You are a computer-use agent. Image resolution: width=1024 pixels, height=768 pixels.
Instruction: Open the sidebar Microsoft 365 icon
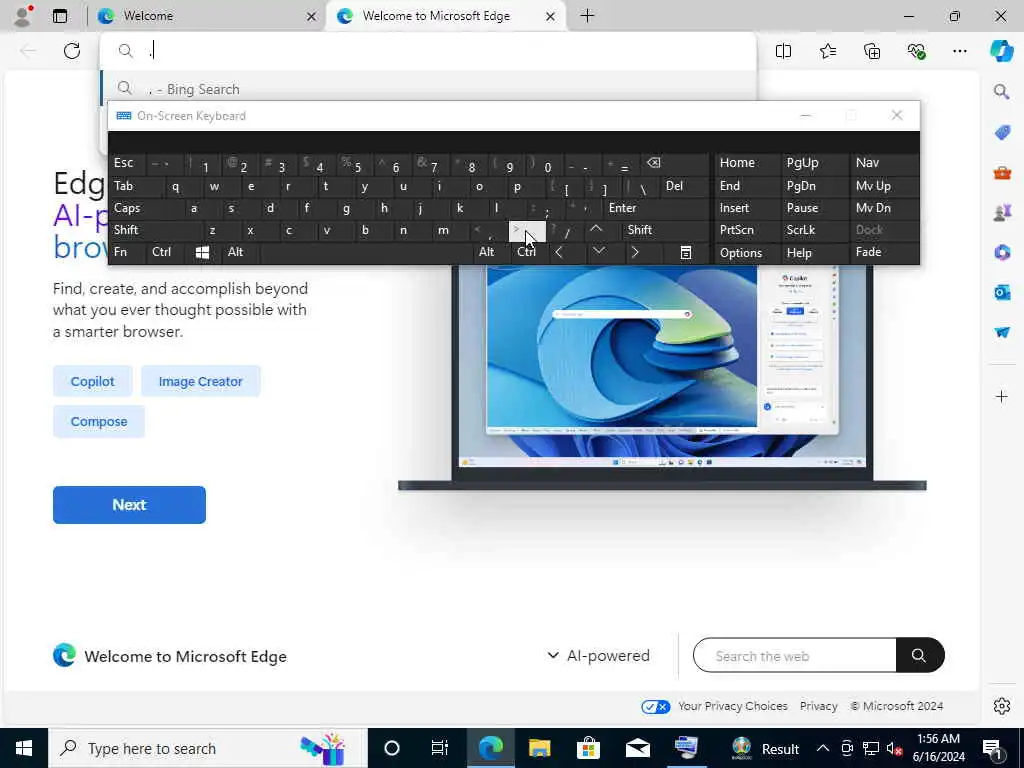[x=1002, y=252]
